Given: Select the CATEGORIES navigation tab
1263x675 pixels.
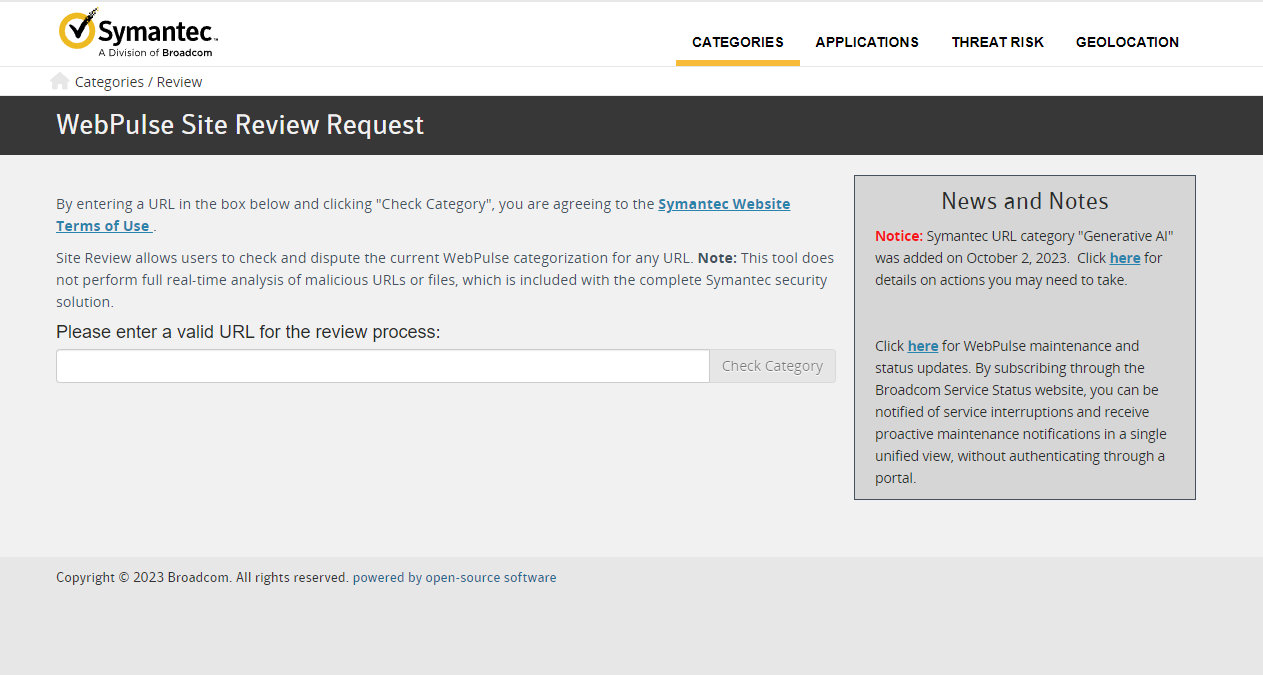Looking at the screenshot, I should [x=737, y=42].
